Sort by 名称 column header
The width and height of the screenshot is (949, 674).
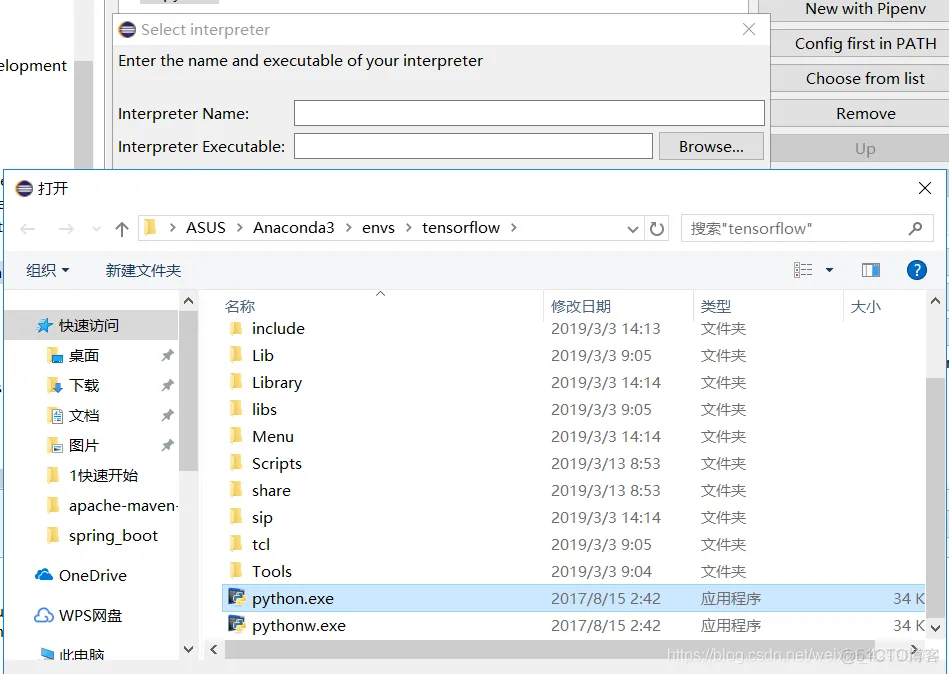(240, 307)
